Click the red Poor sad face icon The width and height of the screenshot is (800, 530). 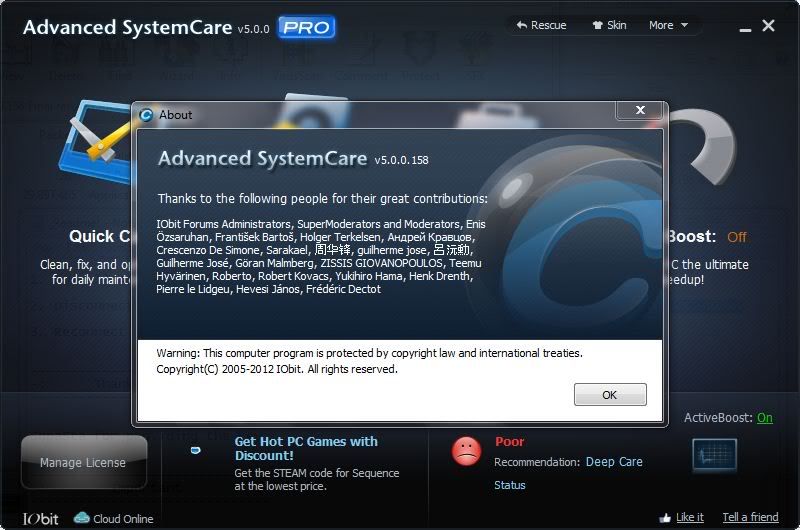tap(466, 451)
